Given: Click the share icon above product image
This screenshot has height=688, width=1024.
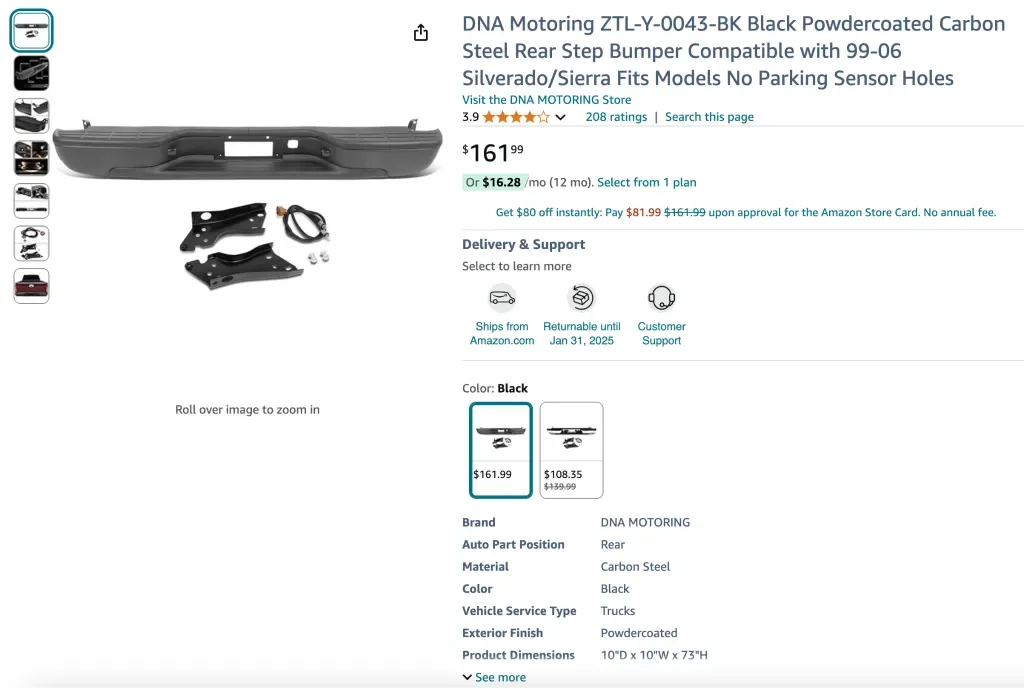Looking at the screenshot, I should click(421, 33).
